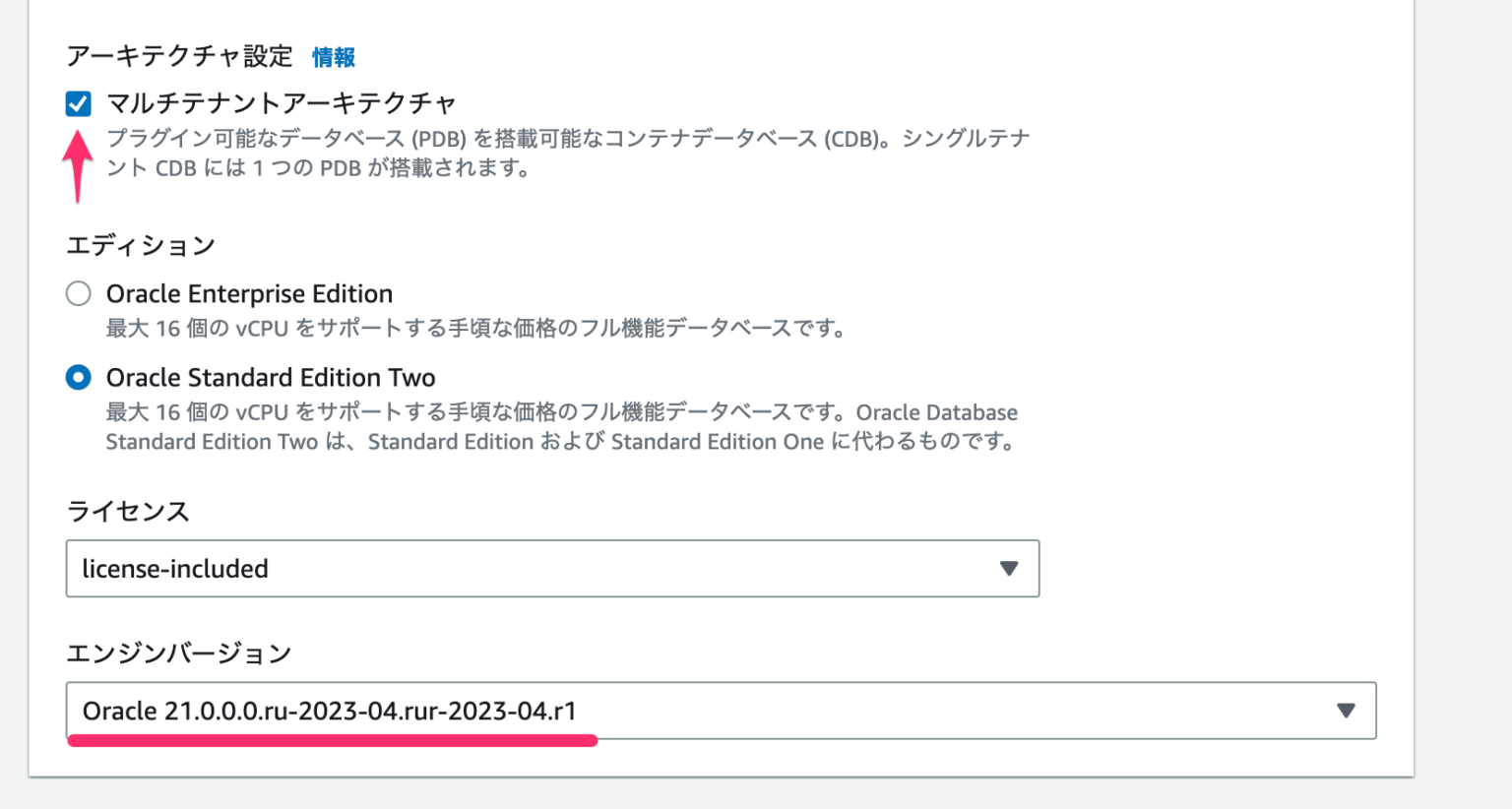
Task: Click the empty radio circle beside Oracle Enterprise Edition
Action: (x=79, y=293)
